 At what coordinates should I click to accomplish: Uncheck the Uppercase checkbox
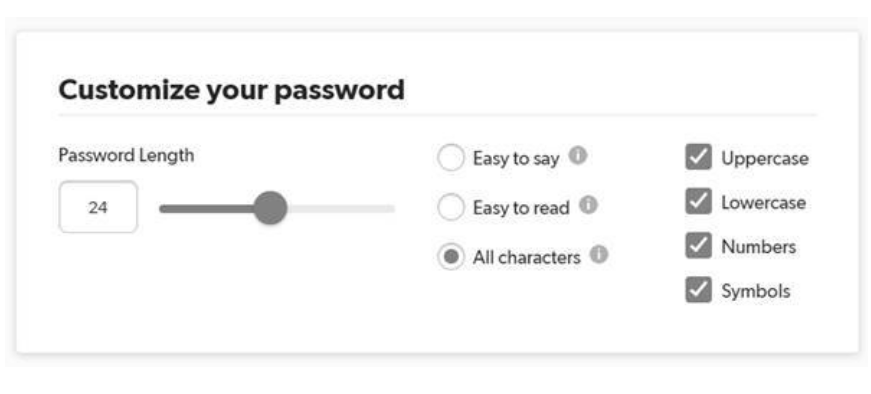(x=698, y=157)
